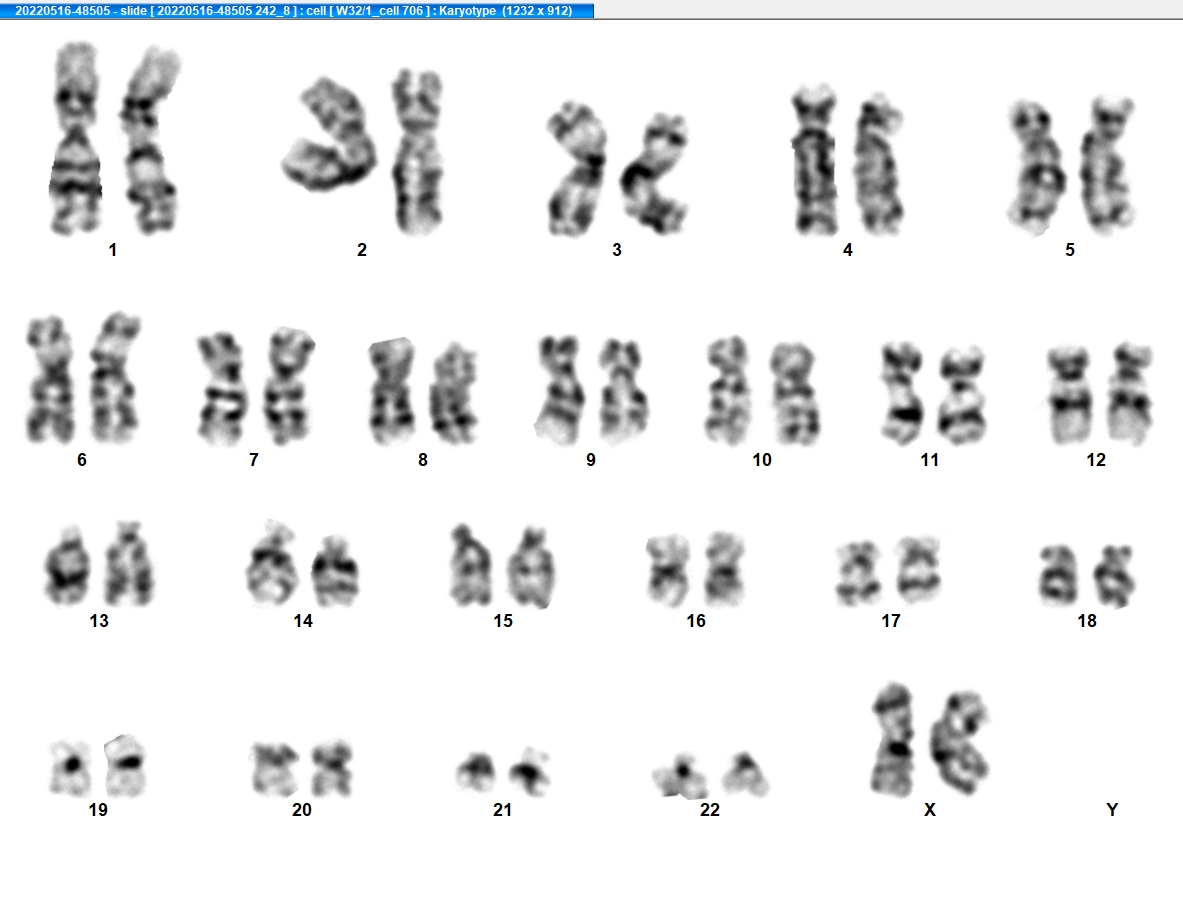
Task: Click the left chromosome of pair 8
Action: [x=392, y=391]
